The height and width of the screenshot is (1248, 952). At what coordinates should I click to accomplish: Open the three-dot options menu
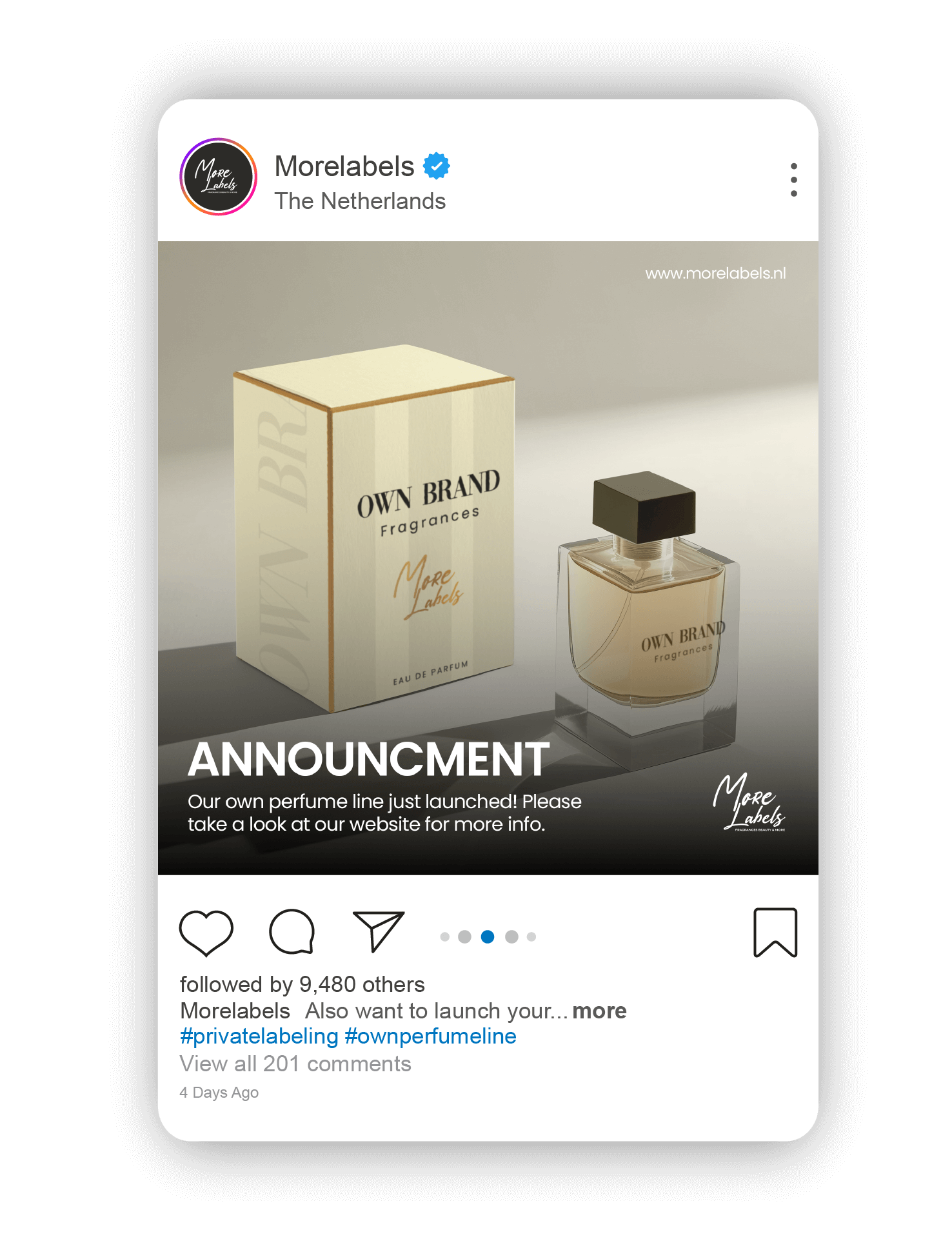[x=793, y=180]
